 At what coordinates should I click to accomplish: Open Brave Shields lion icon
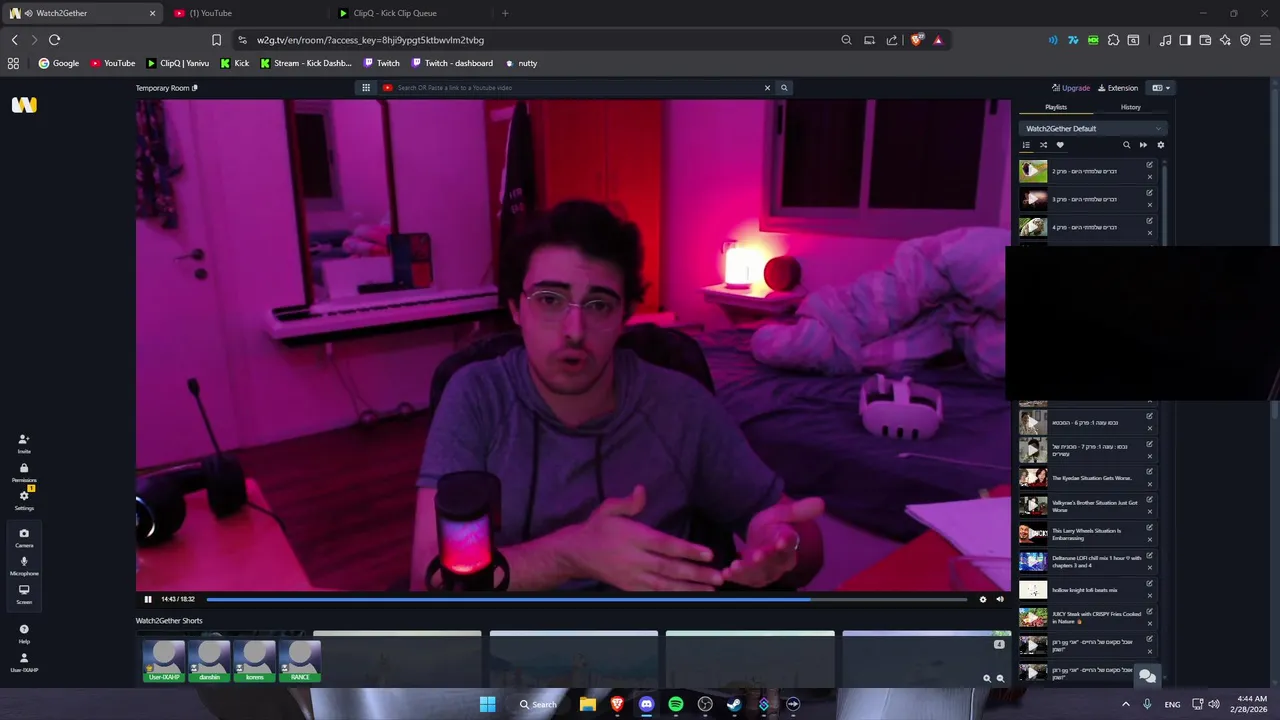pyautogui.click(x=916, y=40)
